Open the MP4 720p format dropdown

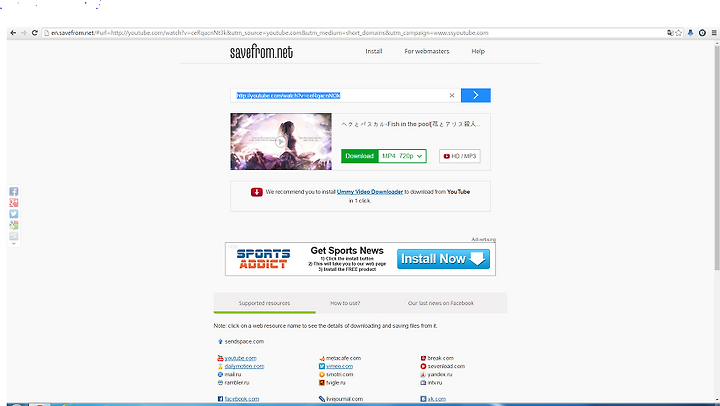click(x=402, y=156)
